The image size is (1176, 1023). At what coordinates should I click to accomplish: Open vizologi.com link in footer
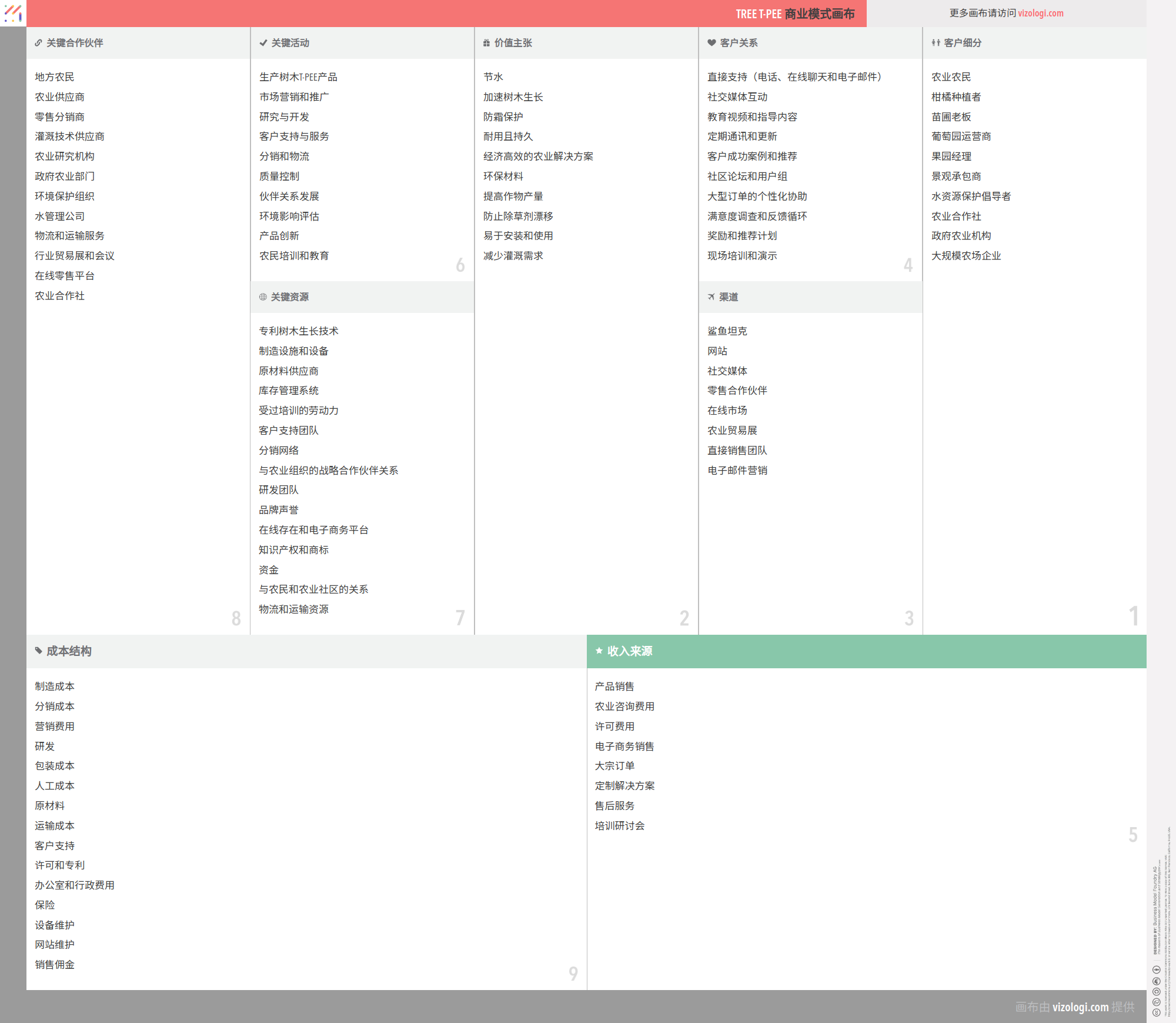pyautogui.click(x=1080, y=1007)
